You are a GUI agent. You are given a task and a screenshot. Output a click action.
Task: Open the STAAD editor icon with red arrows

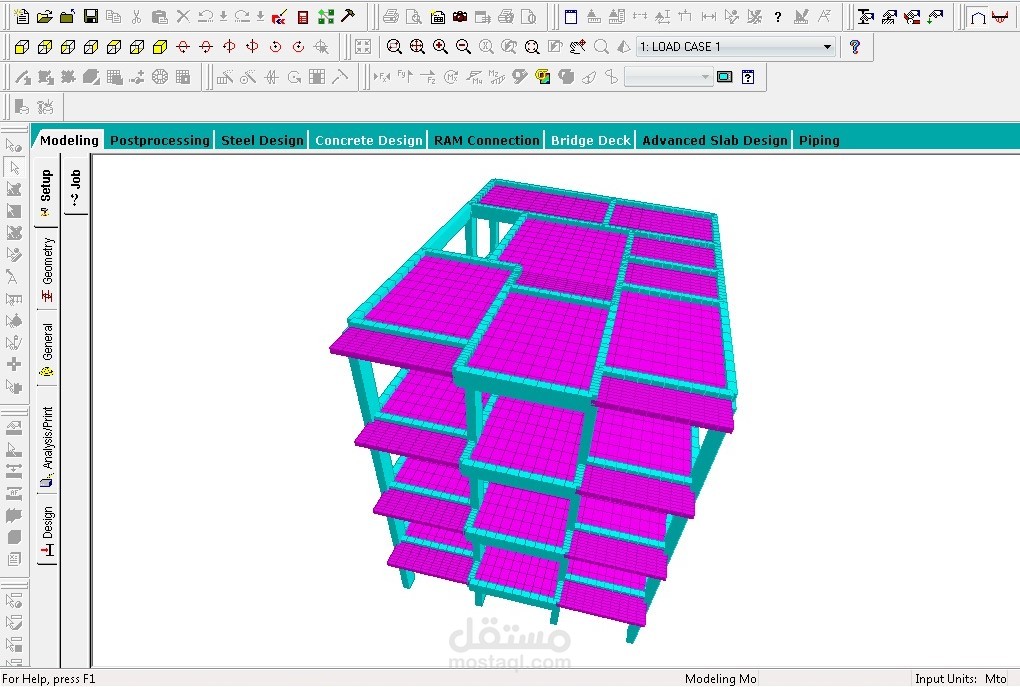[279, 16]
